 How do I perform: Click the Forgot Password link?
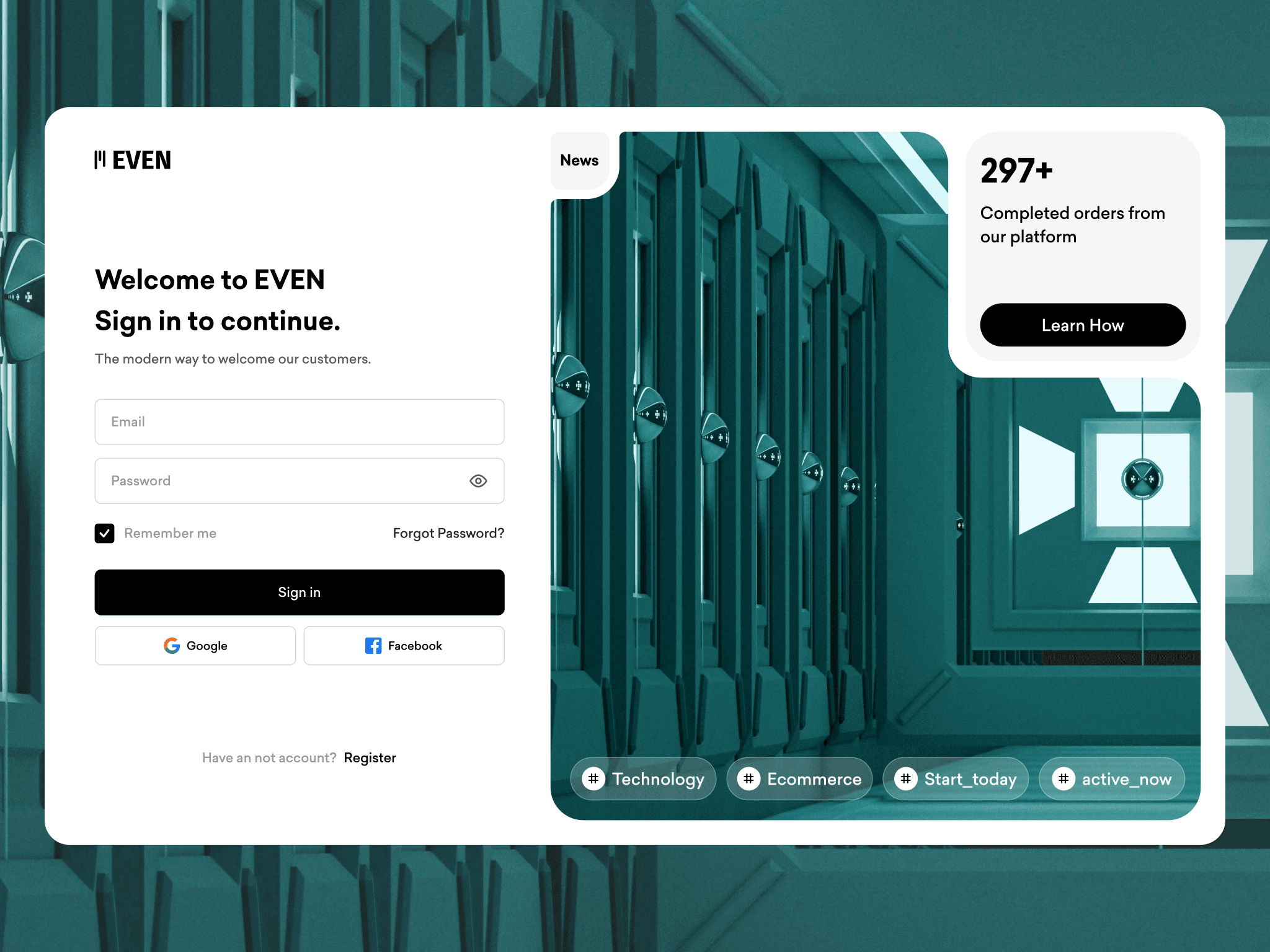pyautogui.click(x=449, y=533)
